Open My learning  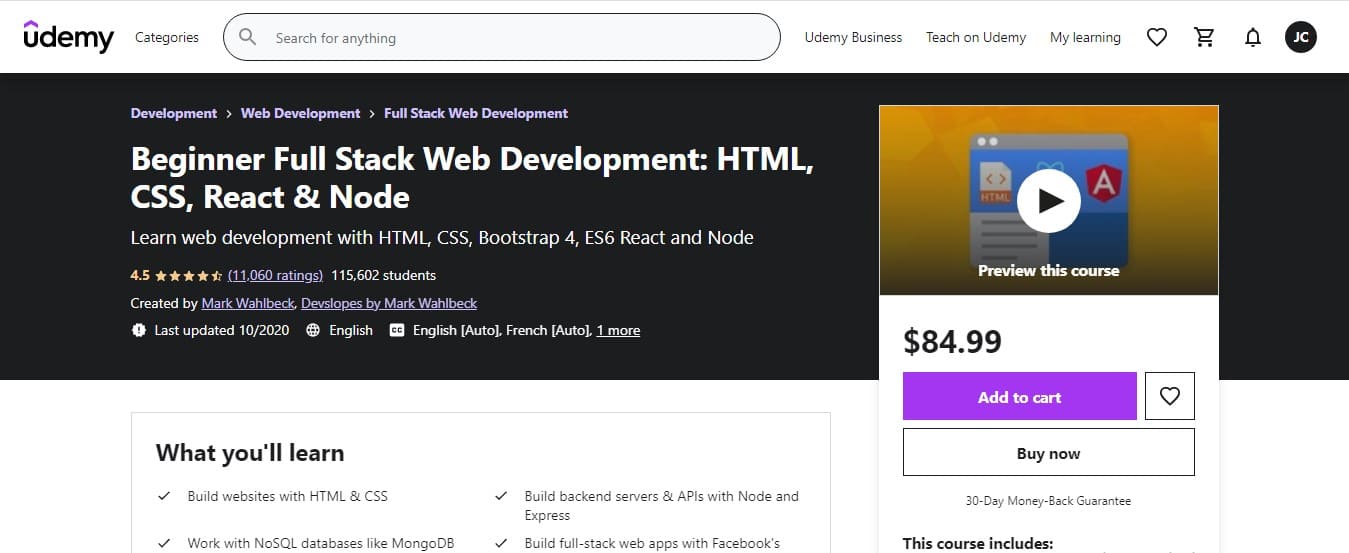click(1085, 37)
